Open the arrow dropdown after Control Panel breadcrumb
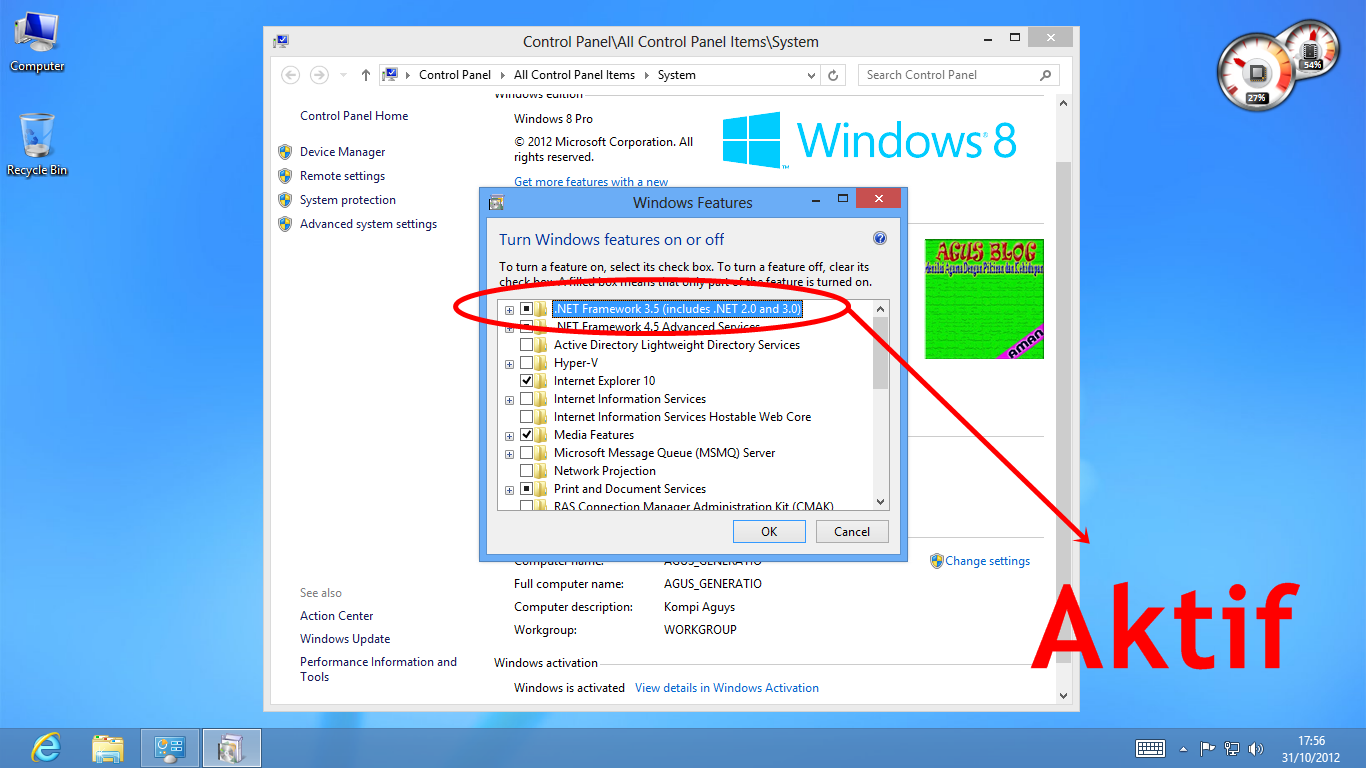 click(502, 75)
